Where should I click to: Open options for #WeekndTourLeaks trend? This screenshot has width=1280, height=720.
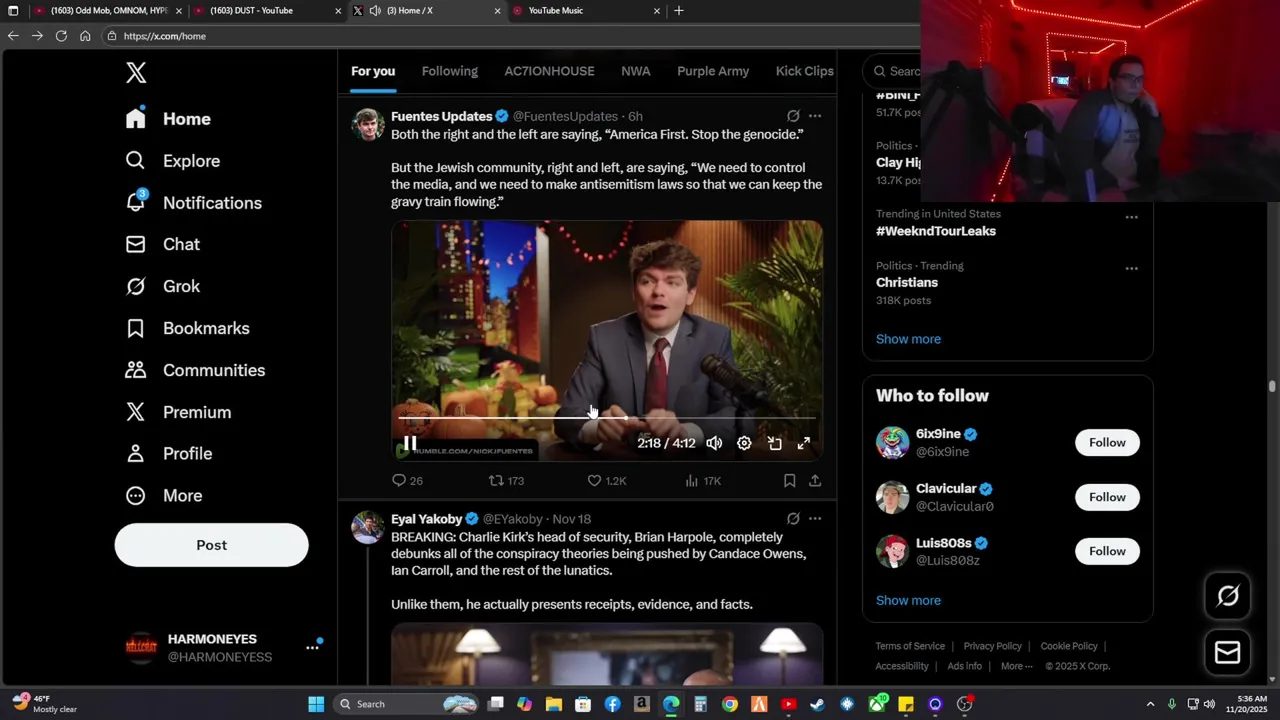(x=1131, y=217)
